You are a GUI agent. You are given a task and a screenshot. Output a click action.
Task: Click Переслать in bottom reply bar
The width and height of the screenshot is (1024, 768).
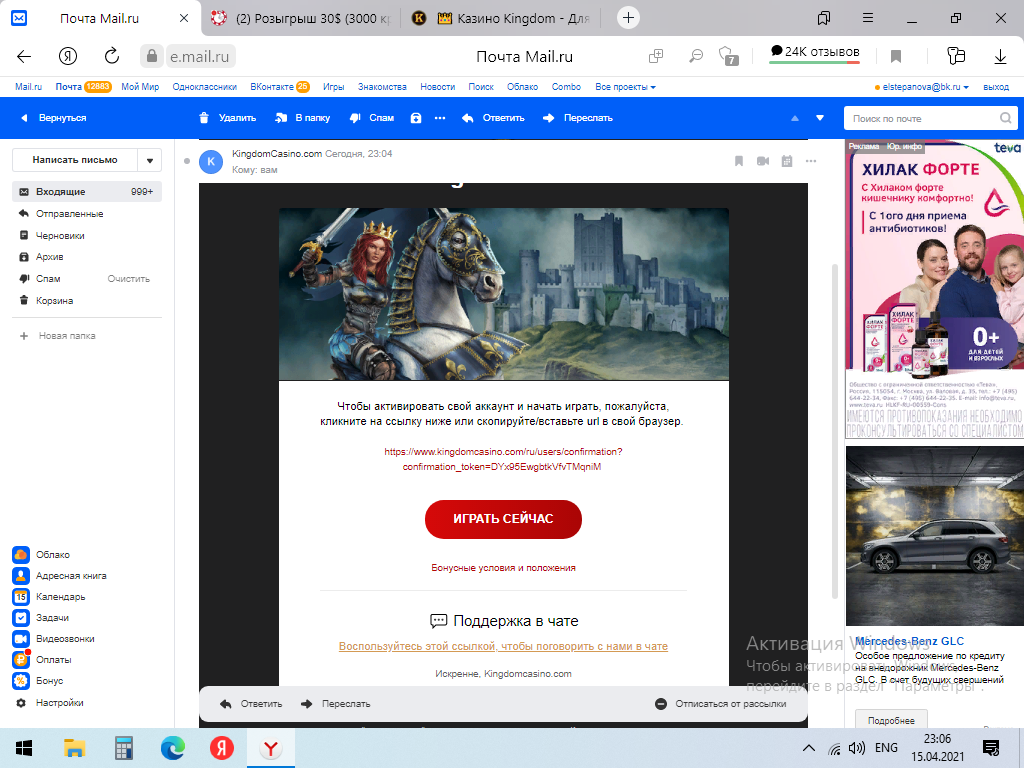tap(336, 704)
